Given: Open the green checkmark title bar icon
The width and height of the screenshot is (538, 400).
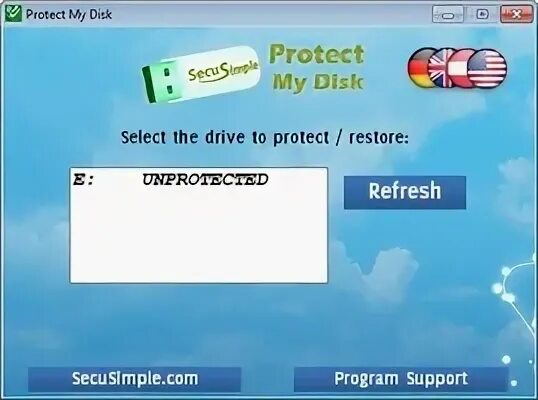Looking at the screenshot, I should [x=13, y=13].
